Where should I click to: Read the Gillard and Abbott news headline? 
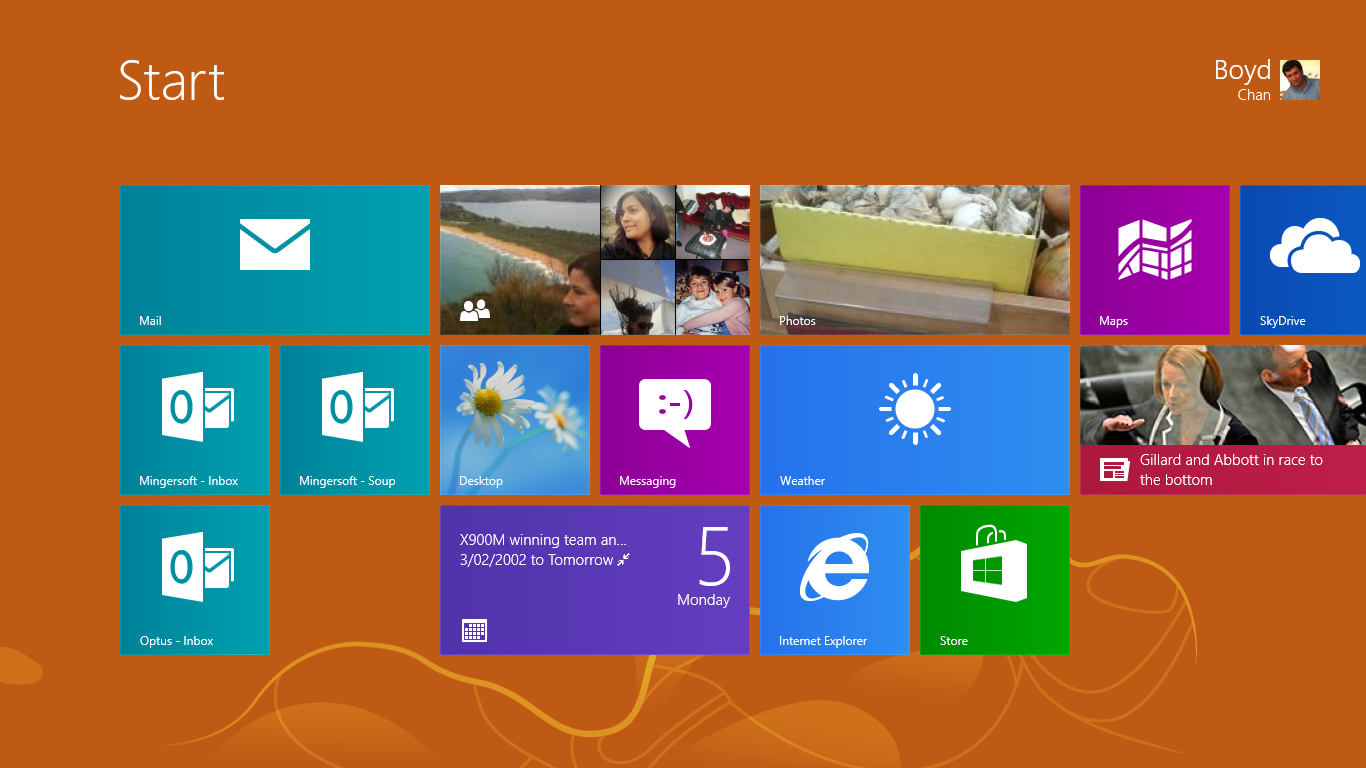click(x=1231, y=470)
